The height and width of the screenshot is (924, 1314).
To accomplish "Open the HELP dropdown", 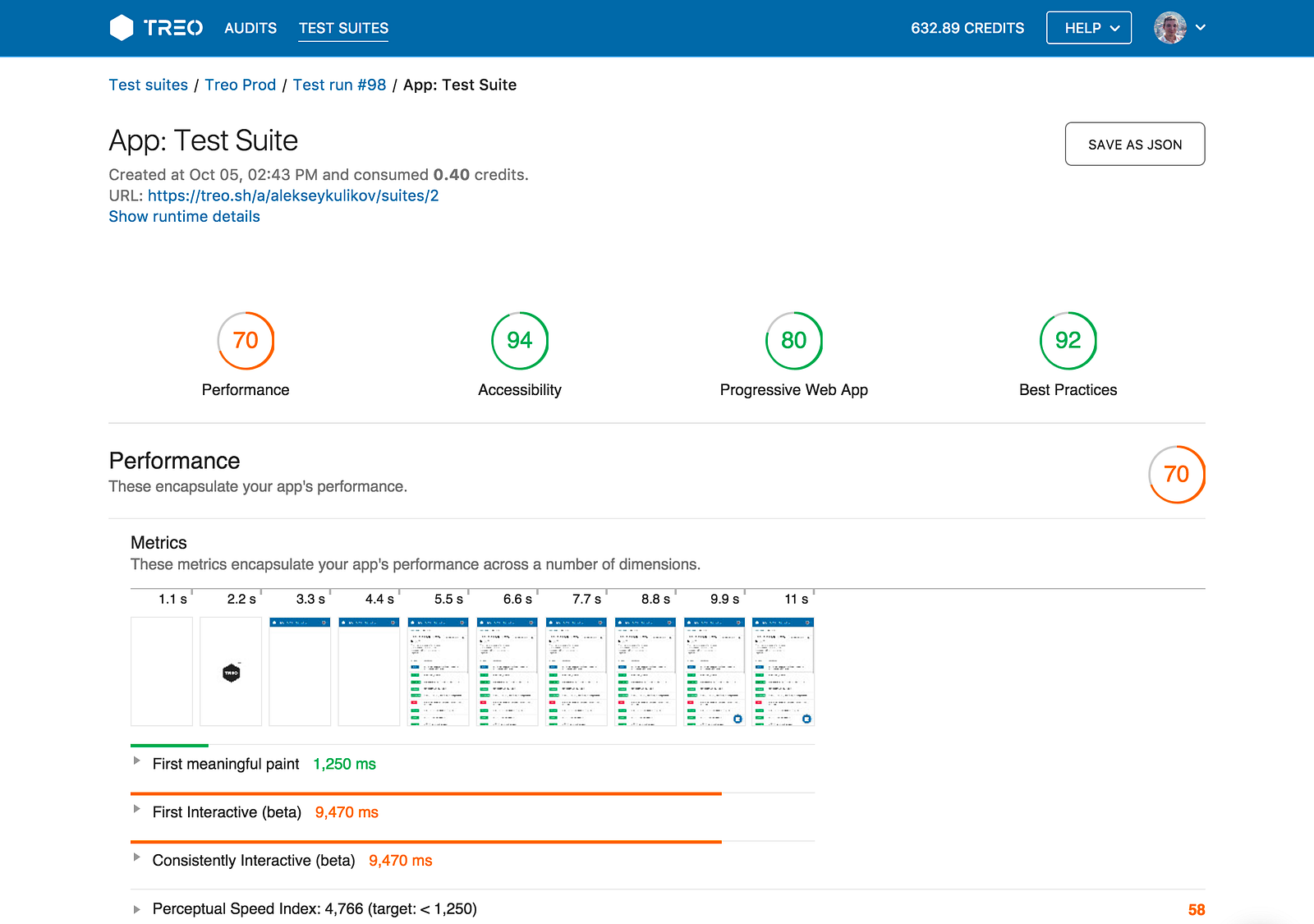I will [x=1088, y=28].
